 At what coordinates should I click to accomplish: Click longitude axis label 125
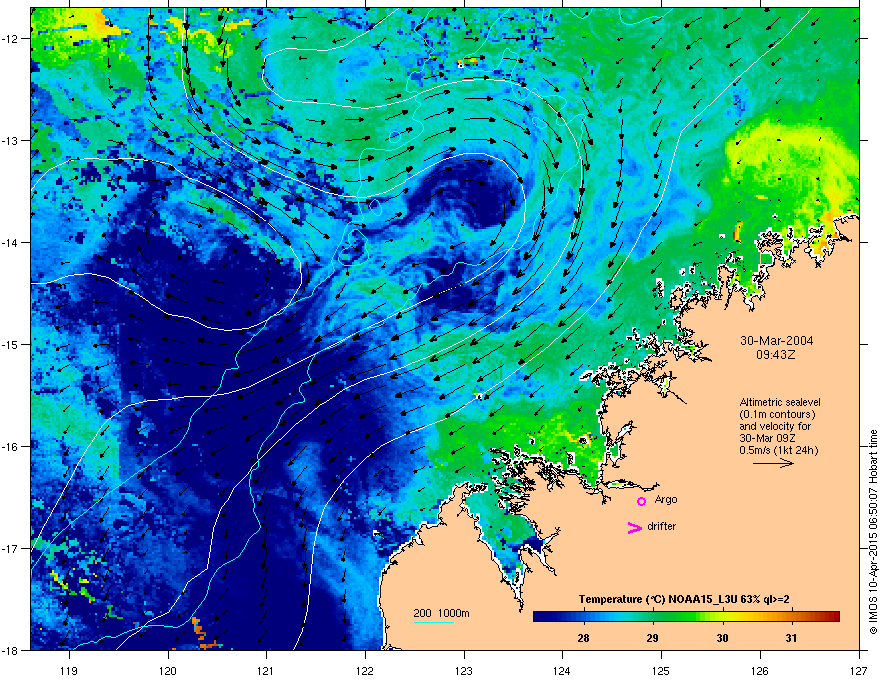[x=661, y=670]
